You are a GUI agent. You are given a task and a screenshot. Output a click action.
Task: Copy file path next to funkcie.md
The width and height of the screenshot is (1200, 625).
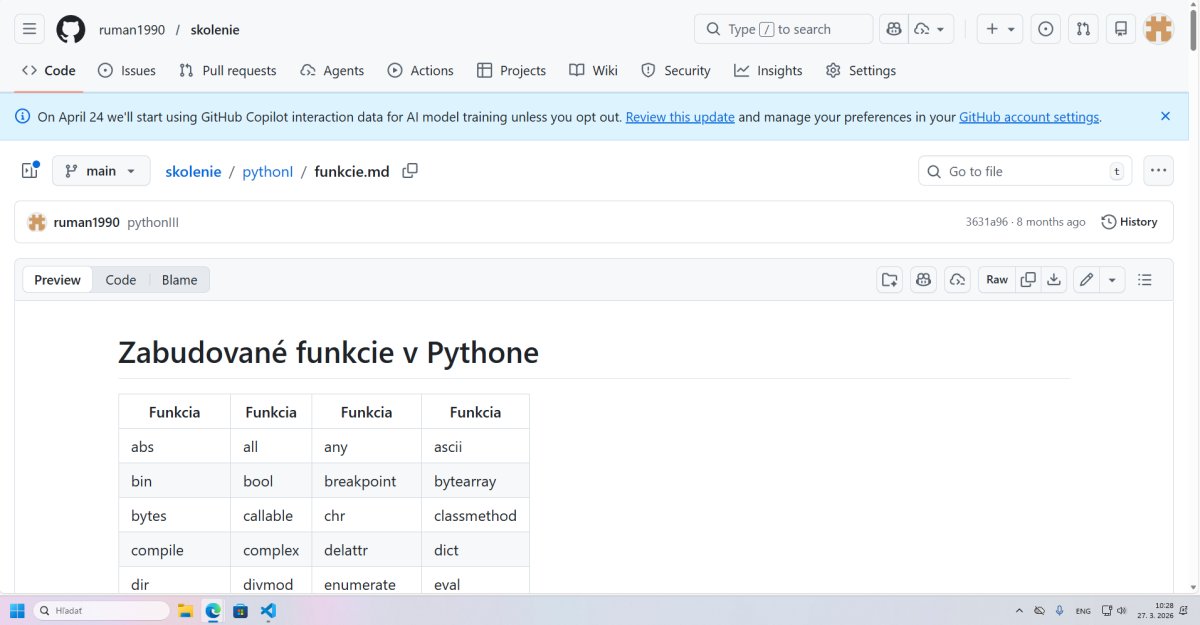coord(410,171)
